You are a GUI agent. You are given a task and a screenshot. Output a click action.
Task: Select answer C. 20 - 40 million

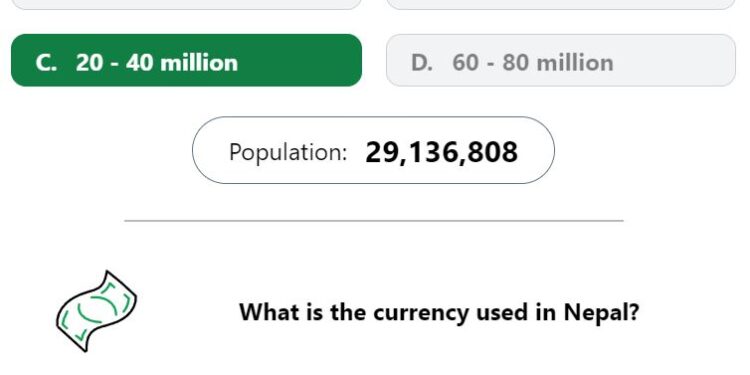(x=186, y=60)
